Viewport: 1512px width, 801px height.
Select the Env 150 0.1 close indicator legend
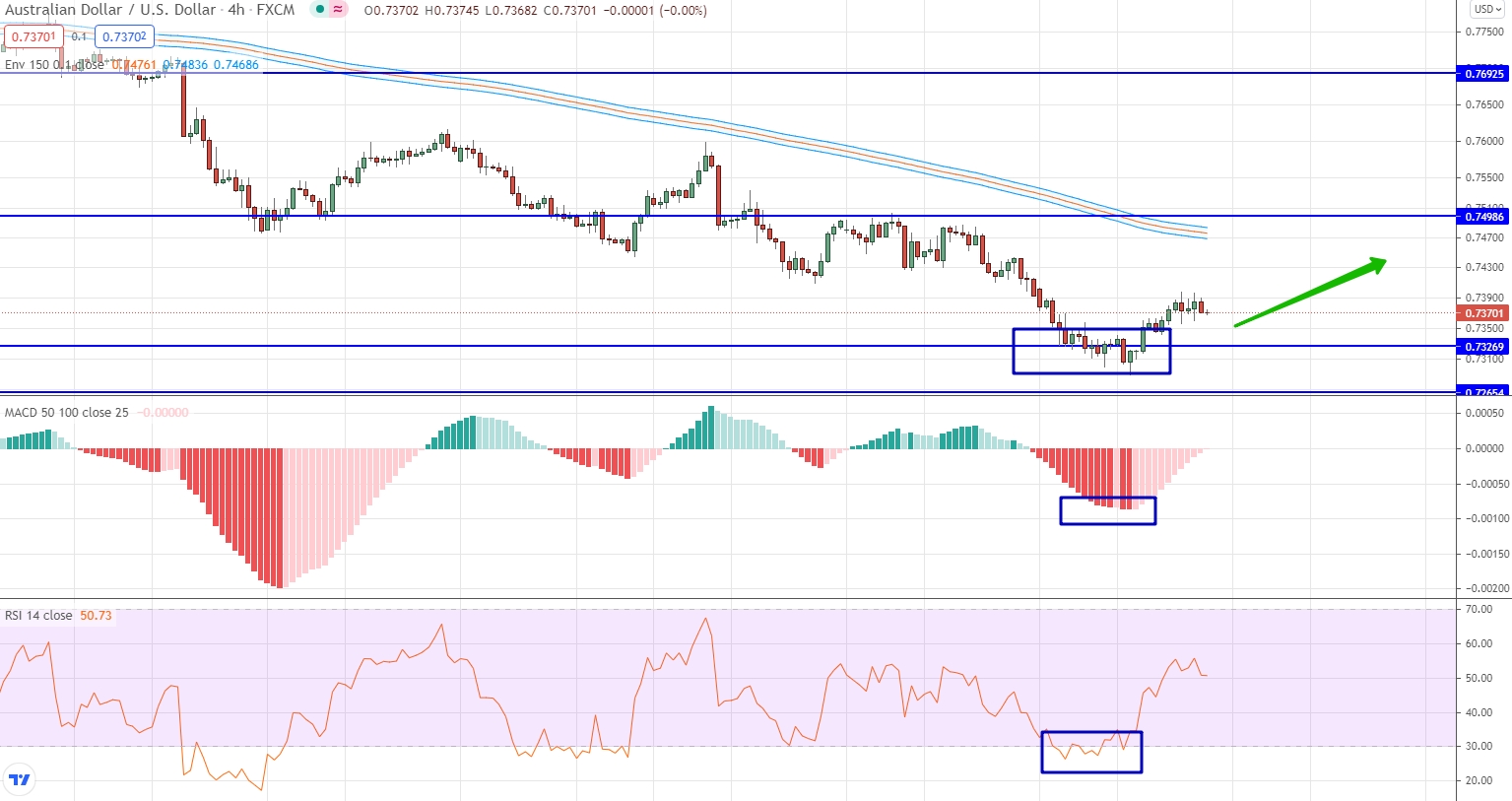pos(54,65)
